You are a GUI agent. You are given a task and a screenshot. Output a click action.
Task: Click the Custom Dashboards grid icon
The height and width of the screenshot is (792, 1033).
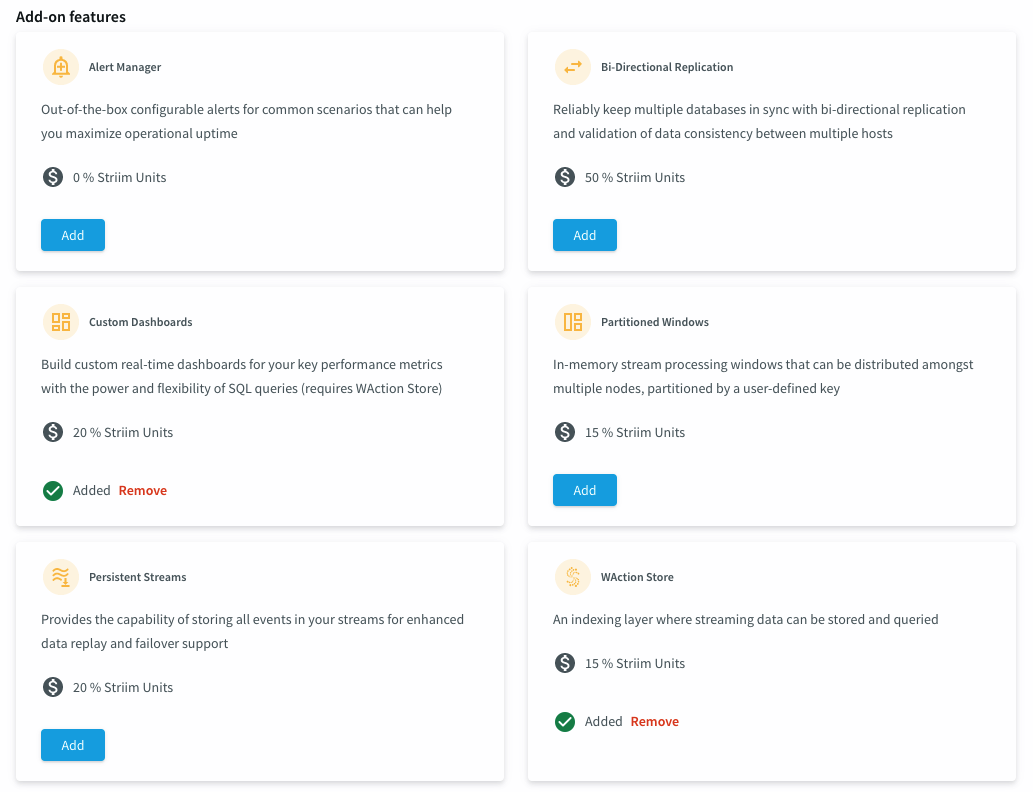(61, 322)
